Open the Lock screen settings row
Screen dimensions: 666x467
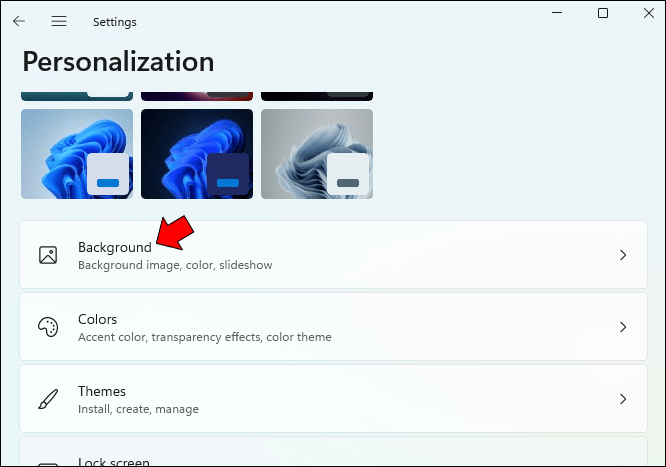coord(333,451)
